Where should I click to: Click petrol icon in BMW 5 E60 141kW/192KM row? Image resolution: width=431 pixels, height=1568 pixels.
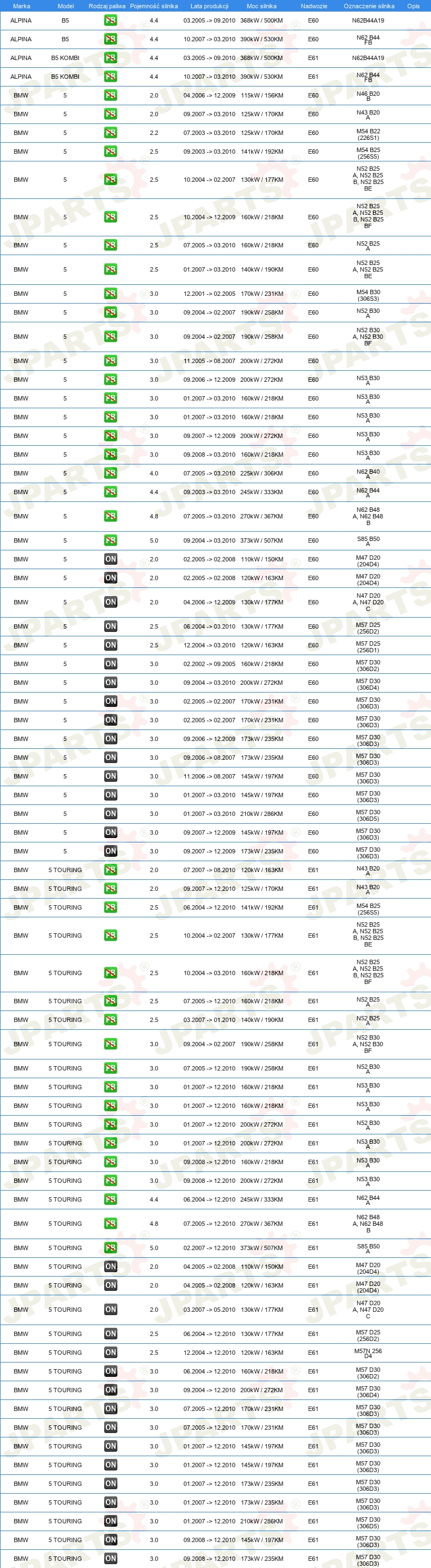pyautogui.click(x=110, y=151)
